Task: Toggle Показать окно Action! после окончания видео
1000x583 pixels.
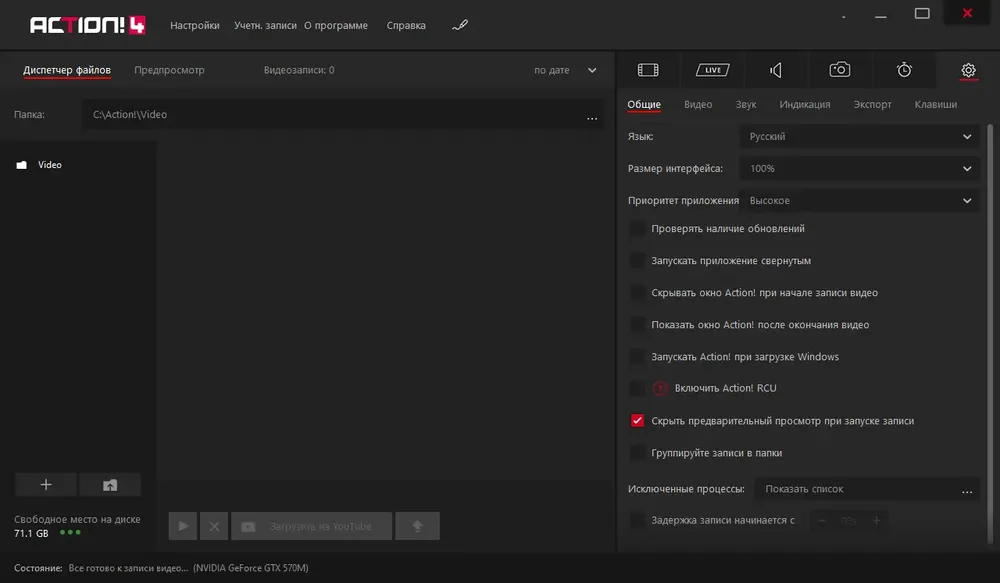Action: point(637,324)
